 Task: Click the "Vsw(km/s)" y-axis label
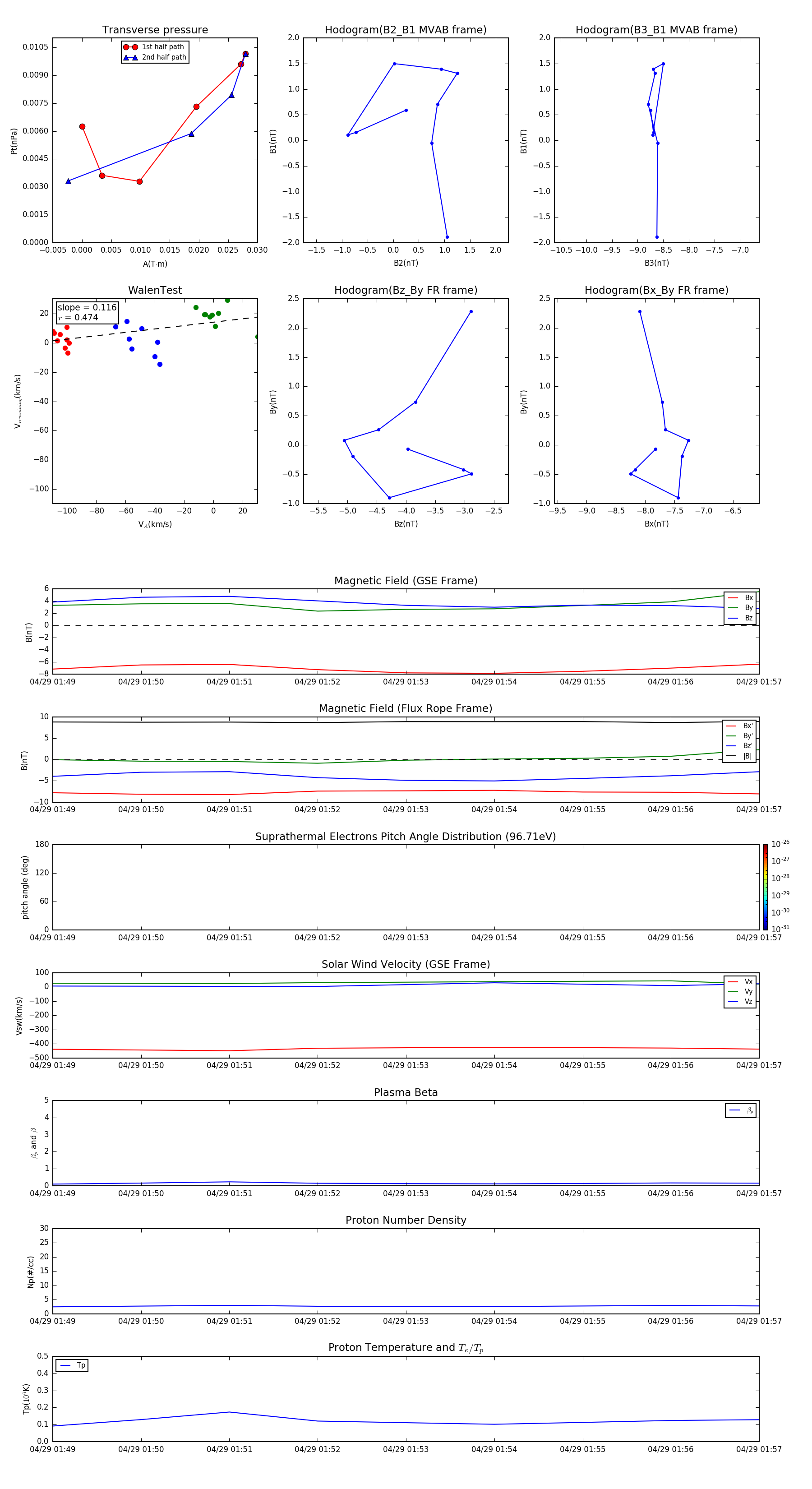pyautogui.click(x=18, y=1016)
